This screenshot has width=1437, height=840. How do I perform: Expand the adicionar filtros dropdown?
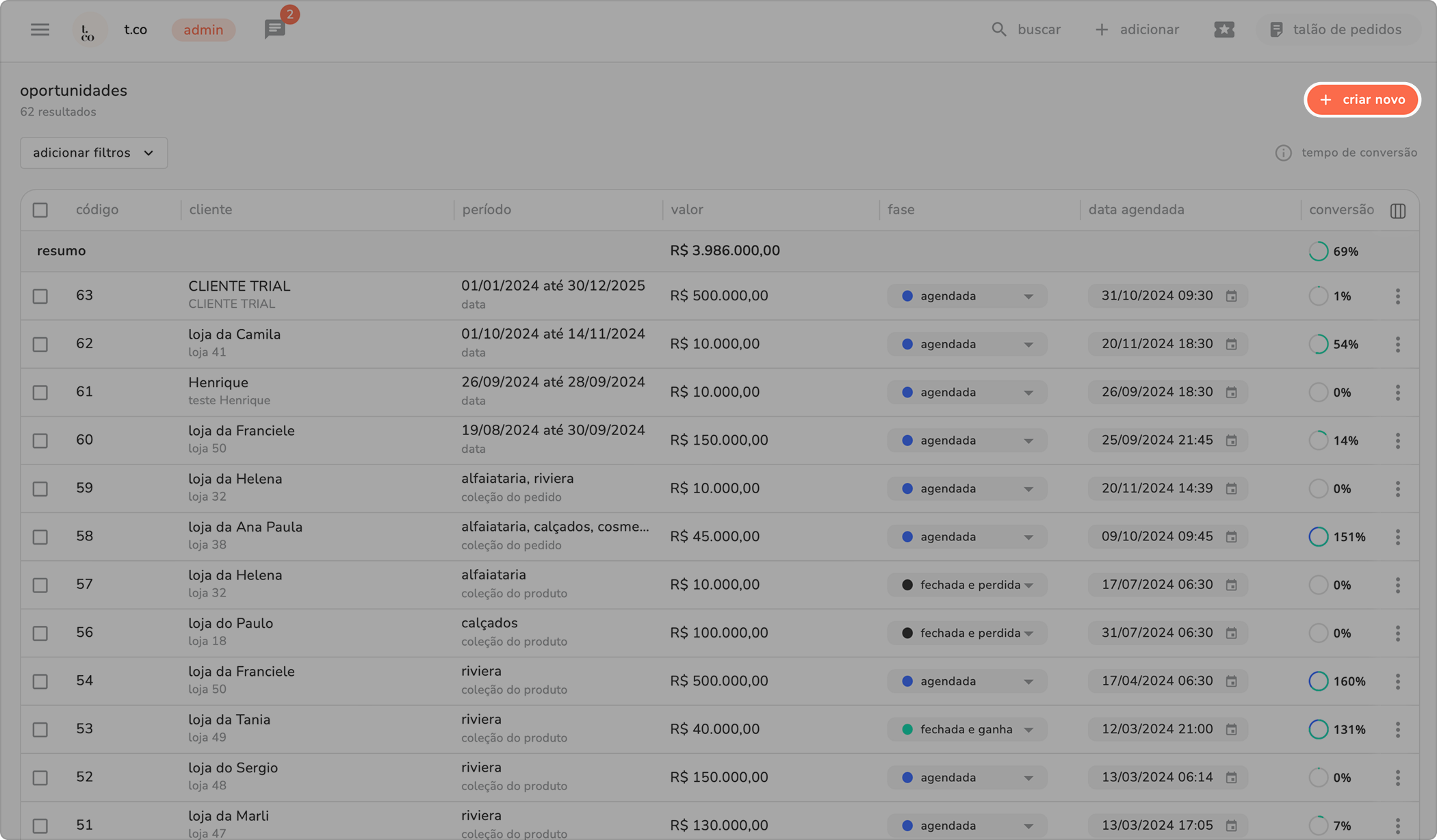(x=94, y=153)
